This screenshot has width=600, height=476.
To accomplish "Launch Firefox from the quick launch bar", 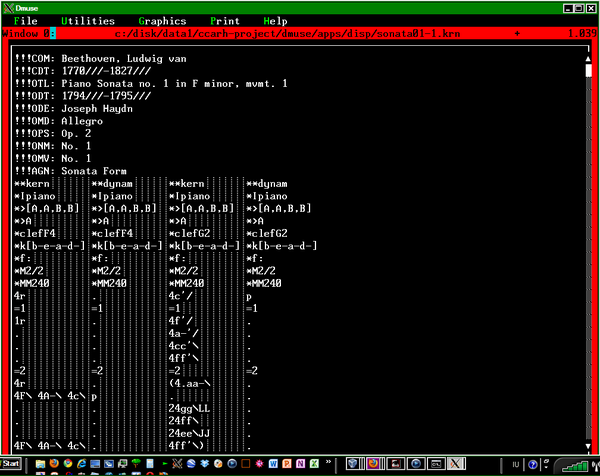I will [52, 465].
